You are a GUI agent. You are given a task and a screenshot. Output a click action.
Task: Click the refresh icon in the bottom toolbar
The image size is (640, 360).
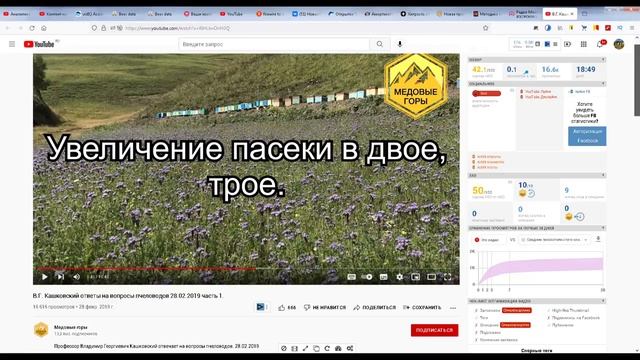(x=327, y=348)
